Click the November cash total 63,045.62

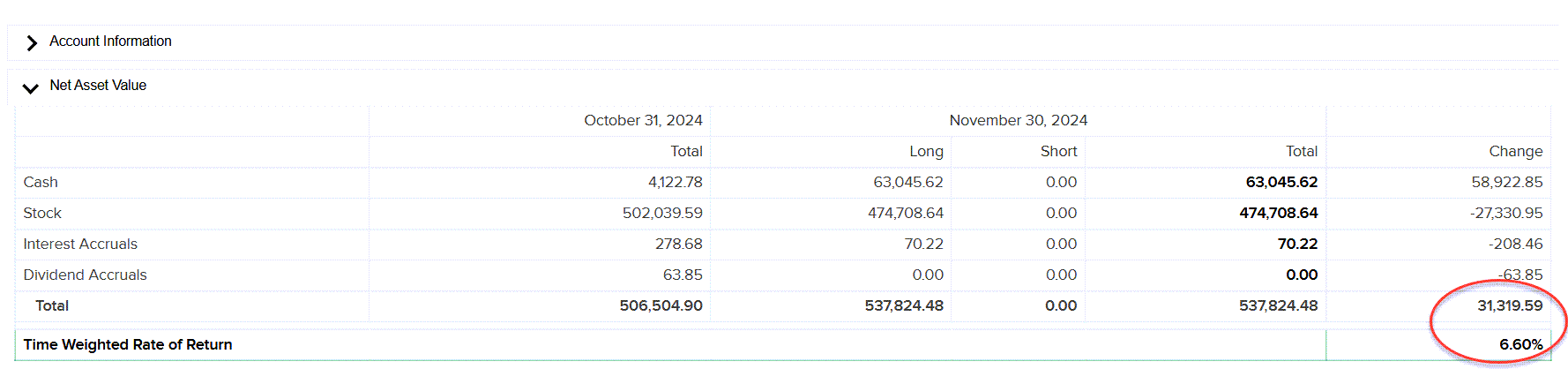(1281, 183)
